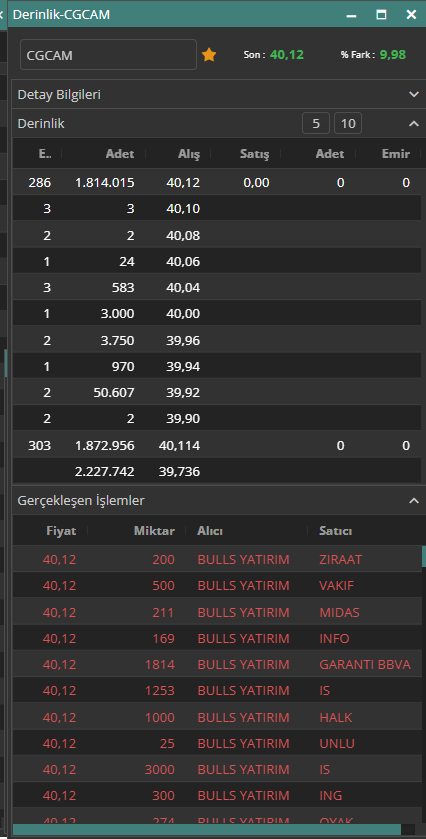Click the Alıcı column header
This screenshot has height=839, width=426.
click(210, 531)
